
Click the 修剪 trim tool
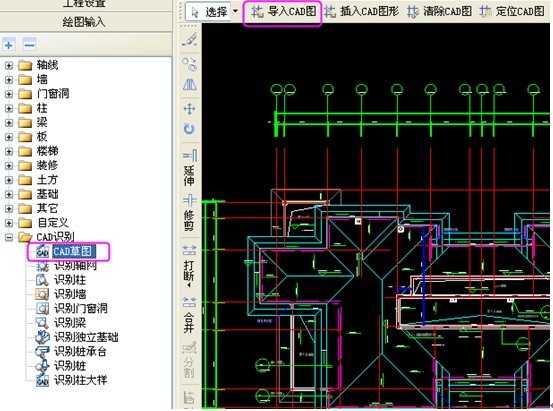(190, 213)
